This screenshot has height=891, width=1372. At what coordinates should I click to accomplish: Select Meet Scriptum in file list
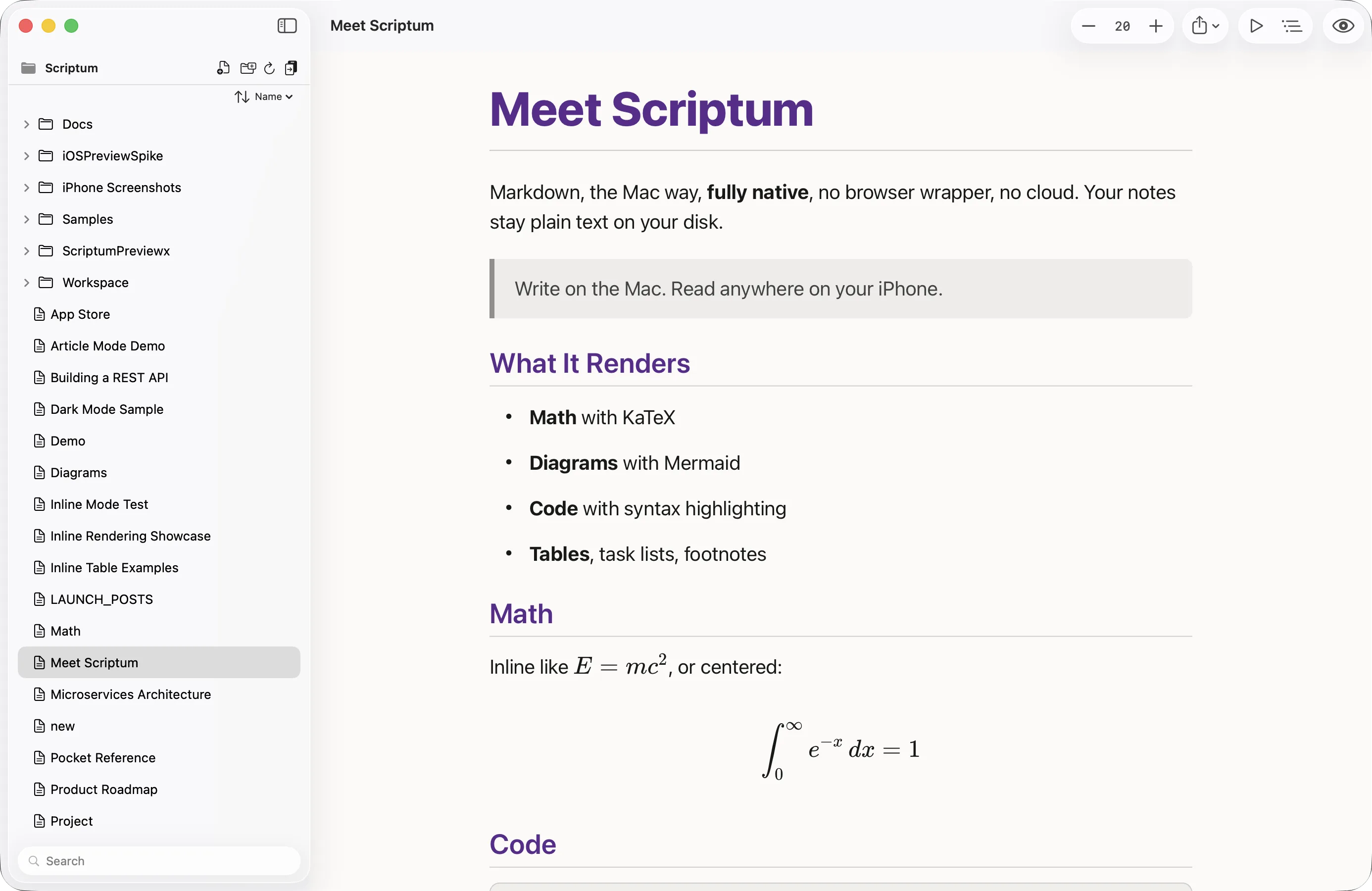[x=159, y=663]
